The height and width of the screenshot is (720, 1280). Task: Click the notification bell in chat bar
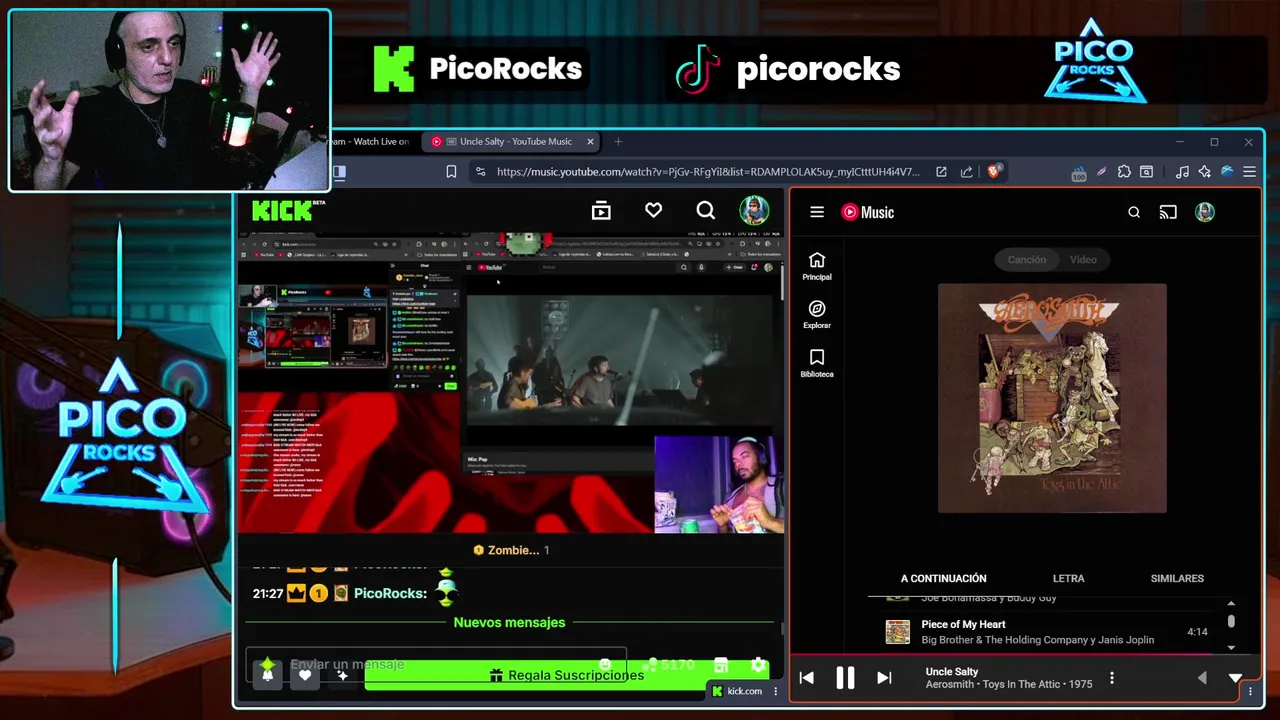pyautogui.click(x=267, y=674)
